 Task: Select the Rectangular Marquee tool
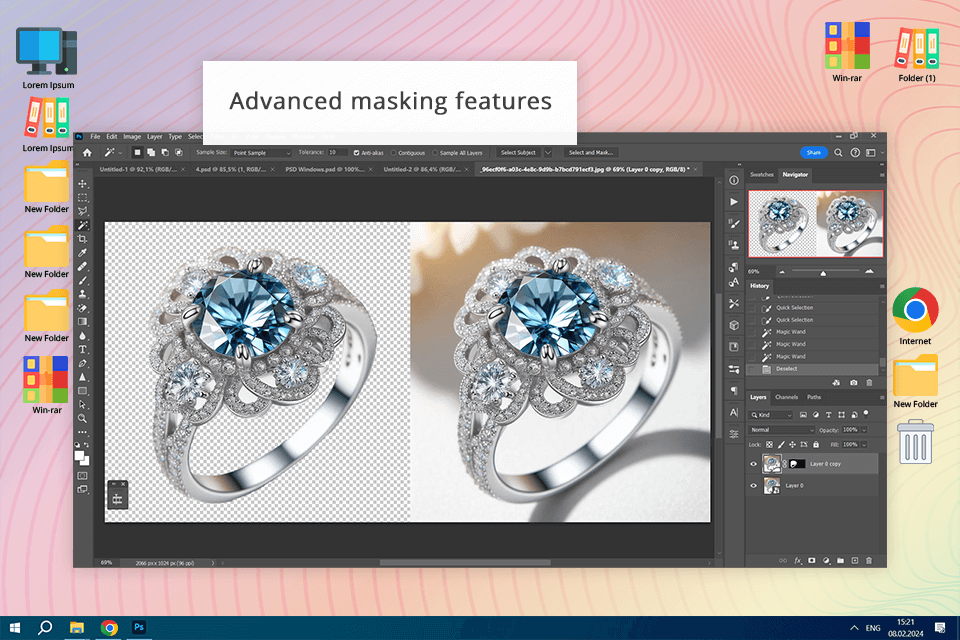(83, 198)
